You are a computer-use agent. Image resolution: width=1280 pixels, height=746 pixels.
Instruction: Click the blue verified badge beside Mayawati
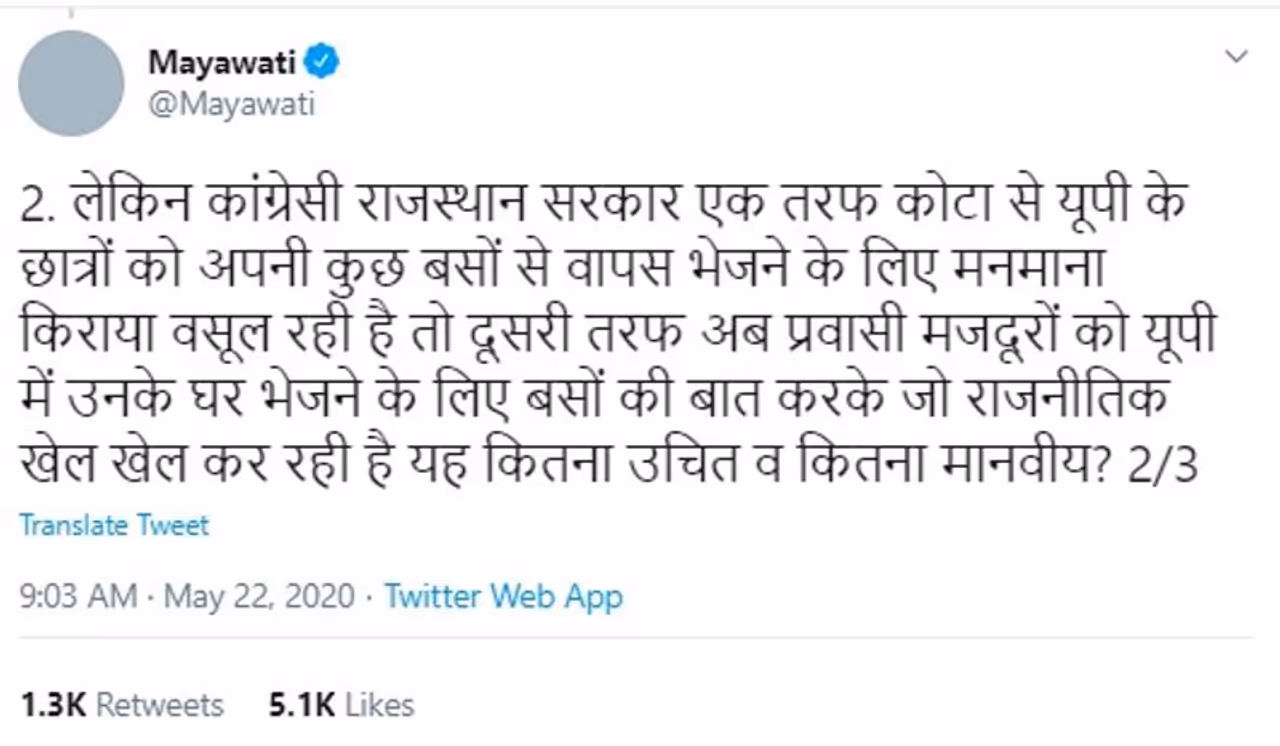pos(322,63)
